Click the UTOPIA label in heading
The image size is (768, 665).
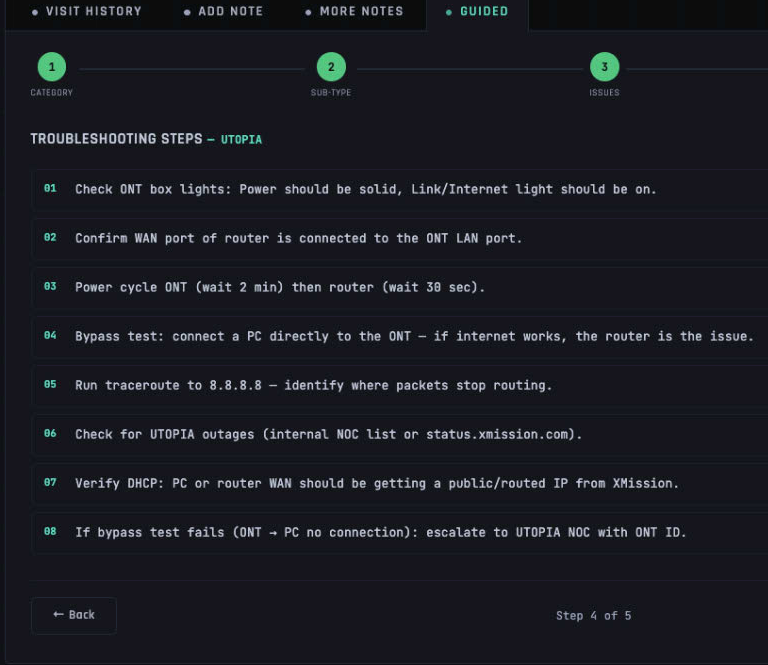point(241,140)
